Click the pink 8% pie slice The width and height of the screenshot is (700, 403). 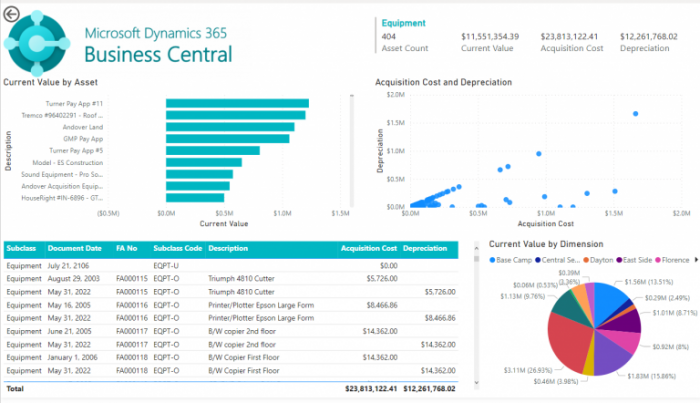click(x=625, y=340)
